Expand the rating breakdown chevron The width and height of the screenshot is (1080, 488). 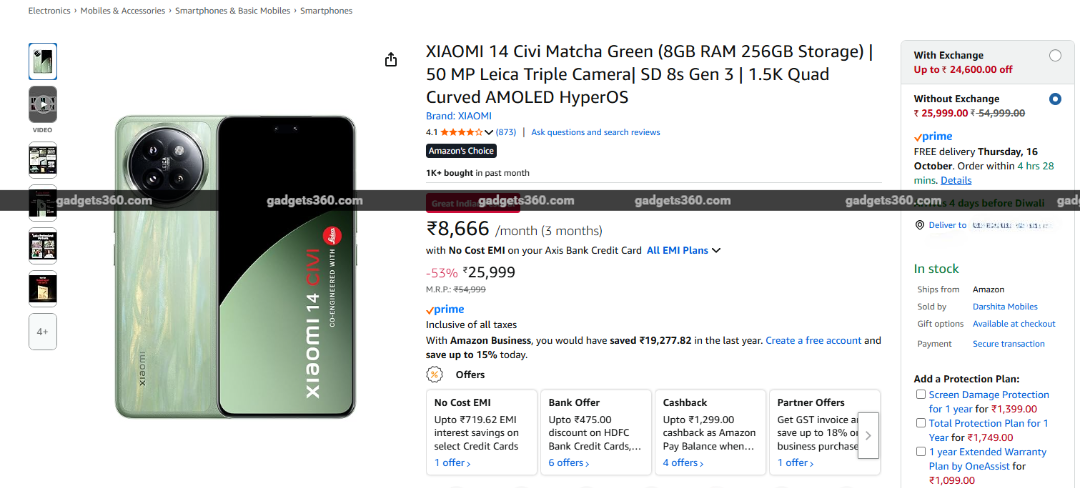(x=489, y=132)
